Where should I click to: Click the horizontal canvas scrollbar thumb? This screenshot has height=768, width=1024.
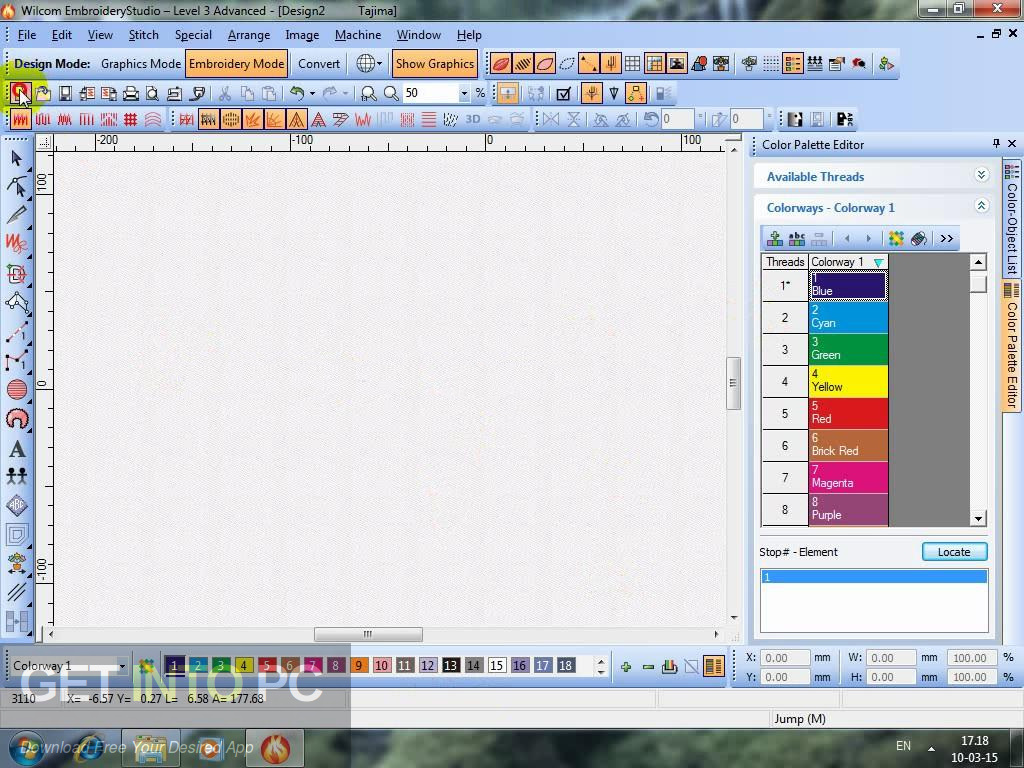(x=368, y=634)
